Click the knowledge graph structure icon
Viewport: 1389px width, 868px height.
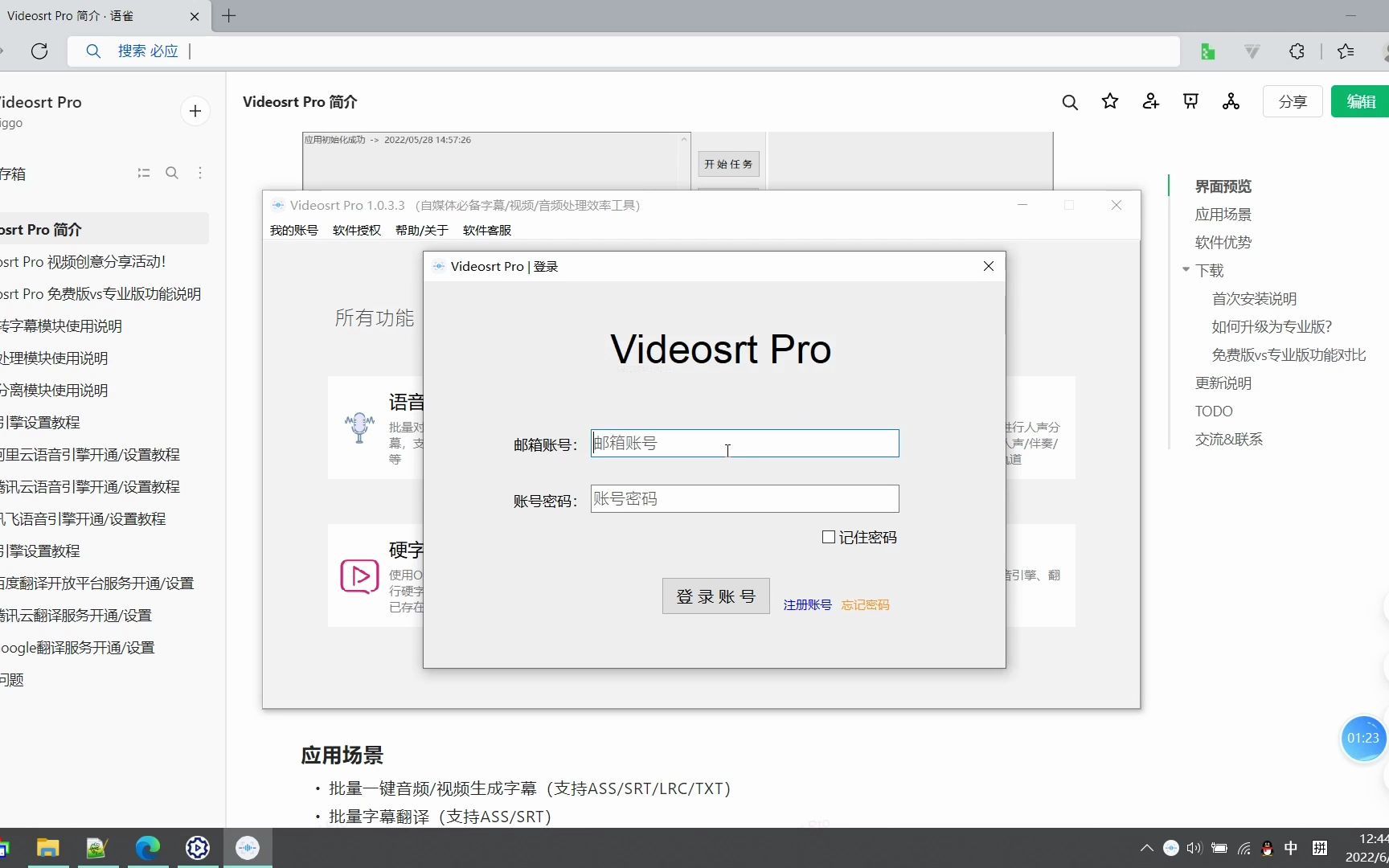pos(1231,101)
